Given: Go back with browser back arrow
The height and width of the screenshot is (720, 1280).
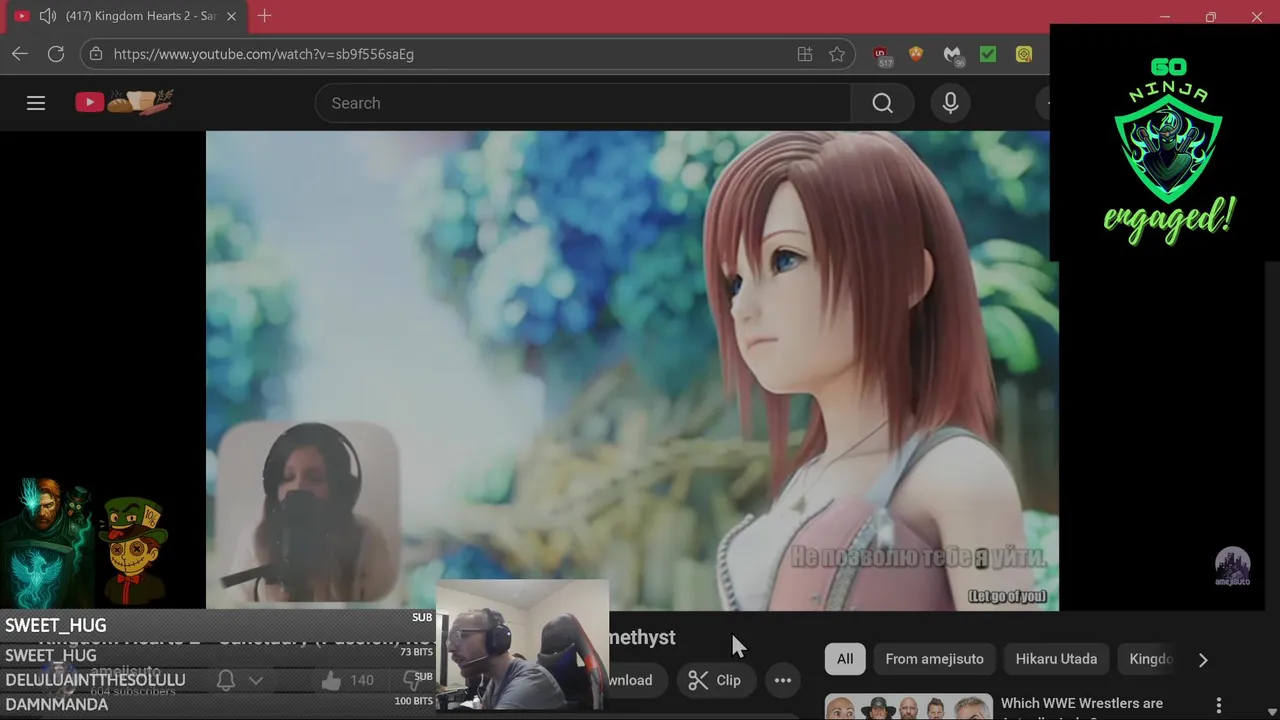Looking at the screenshot, I should 20,54.
